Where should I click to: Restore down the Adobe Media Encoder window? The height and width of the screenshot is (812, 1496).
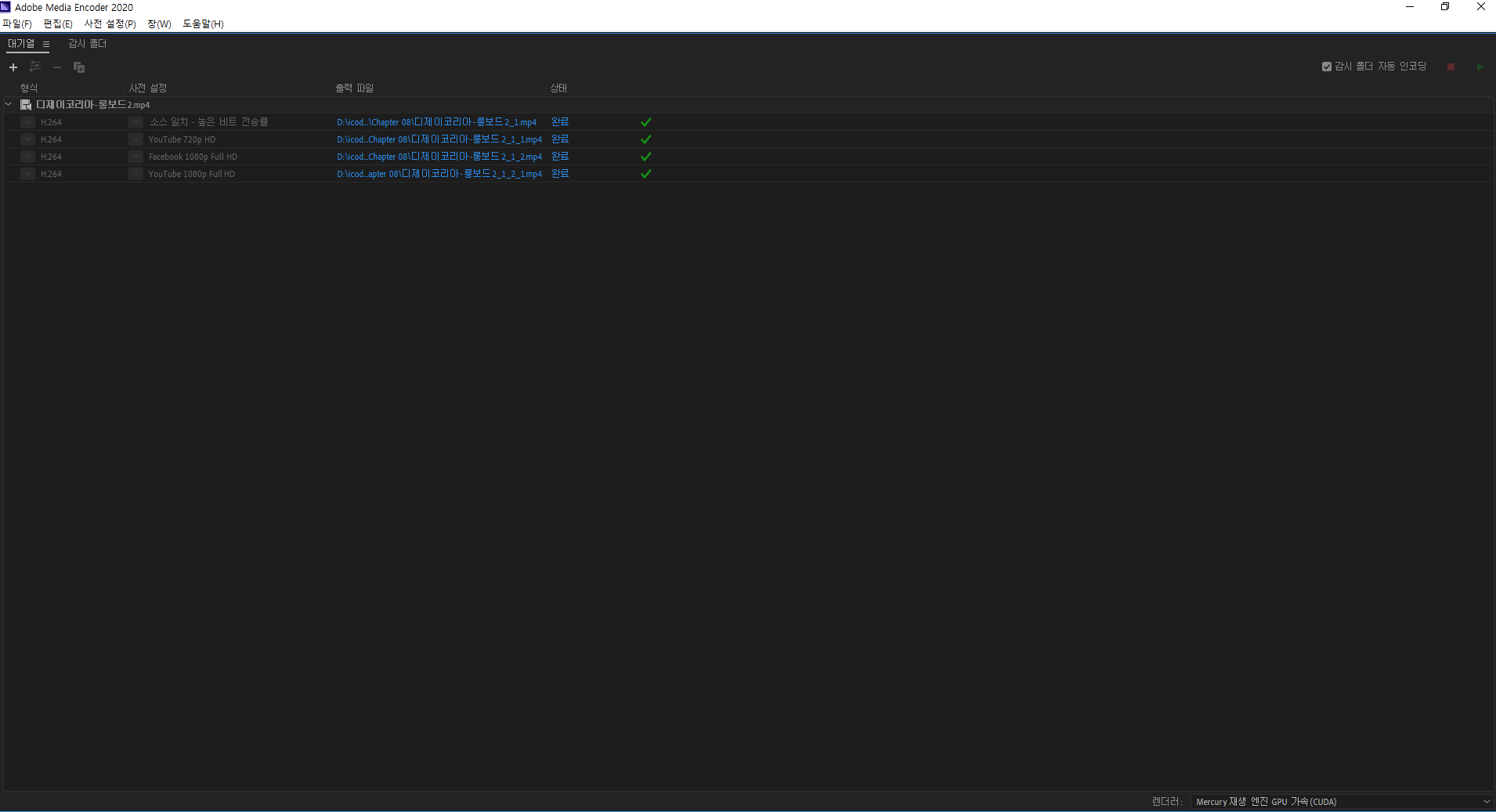point(1445,7)
